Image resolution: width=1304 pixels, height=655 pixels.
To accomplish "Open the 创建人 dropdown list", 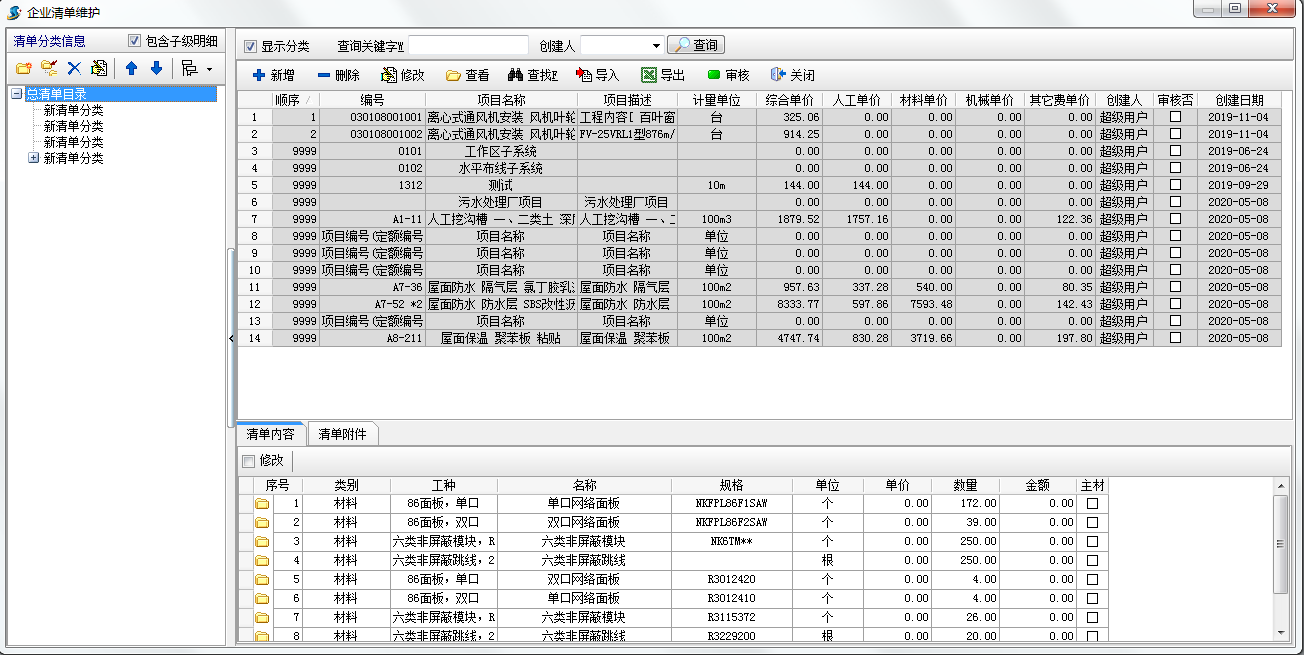I will coord(656,44).
